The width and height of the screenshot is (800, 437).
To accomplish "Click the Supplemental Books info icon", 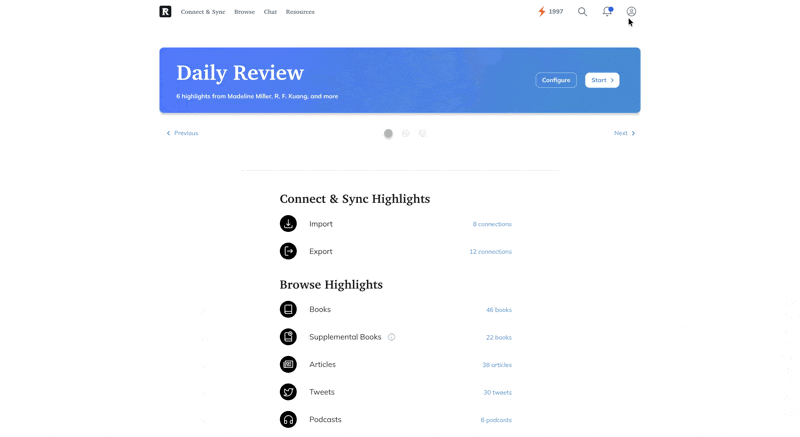I will [x=391, y=337].
